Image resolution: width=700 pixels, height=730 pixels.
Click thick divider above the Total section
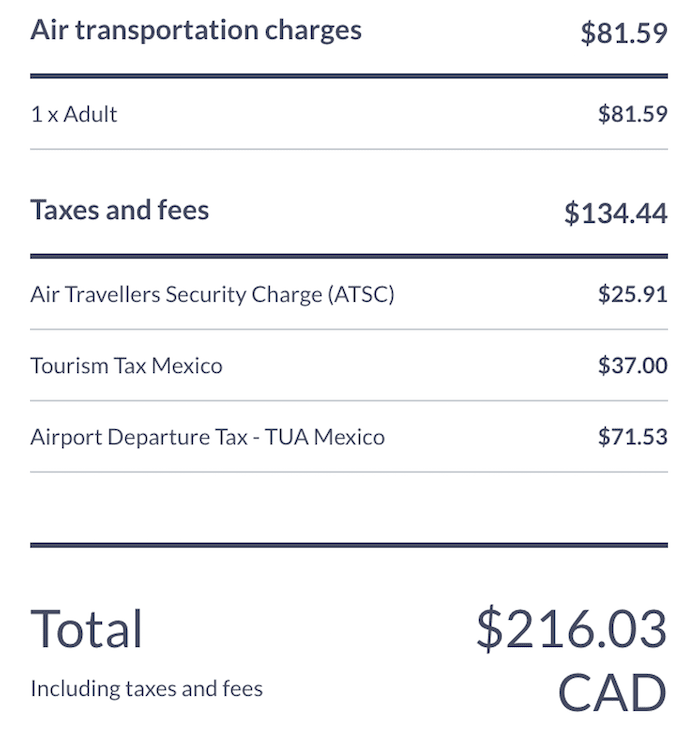pos(349,545)
